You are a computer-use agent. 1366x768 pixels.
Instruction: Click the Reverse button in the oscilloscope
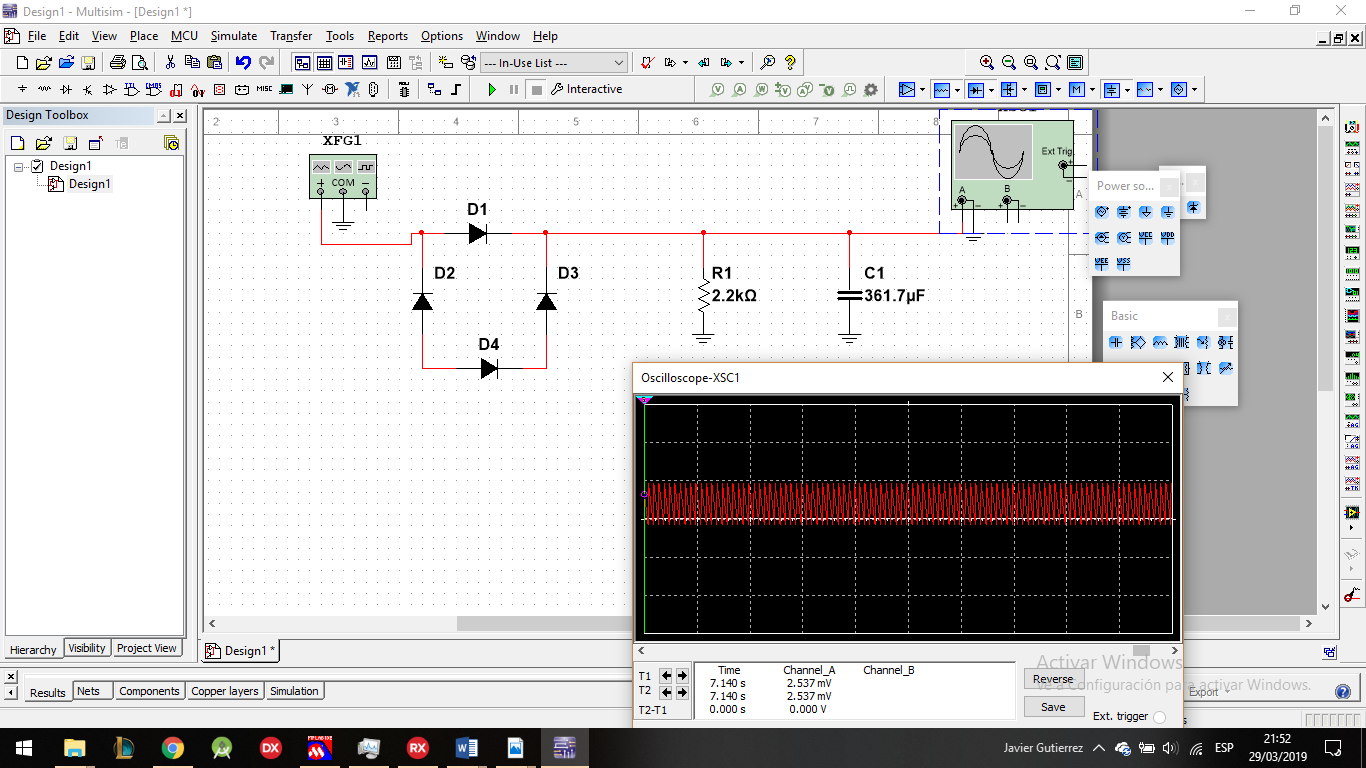[x=1053, y=679]
